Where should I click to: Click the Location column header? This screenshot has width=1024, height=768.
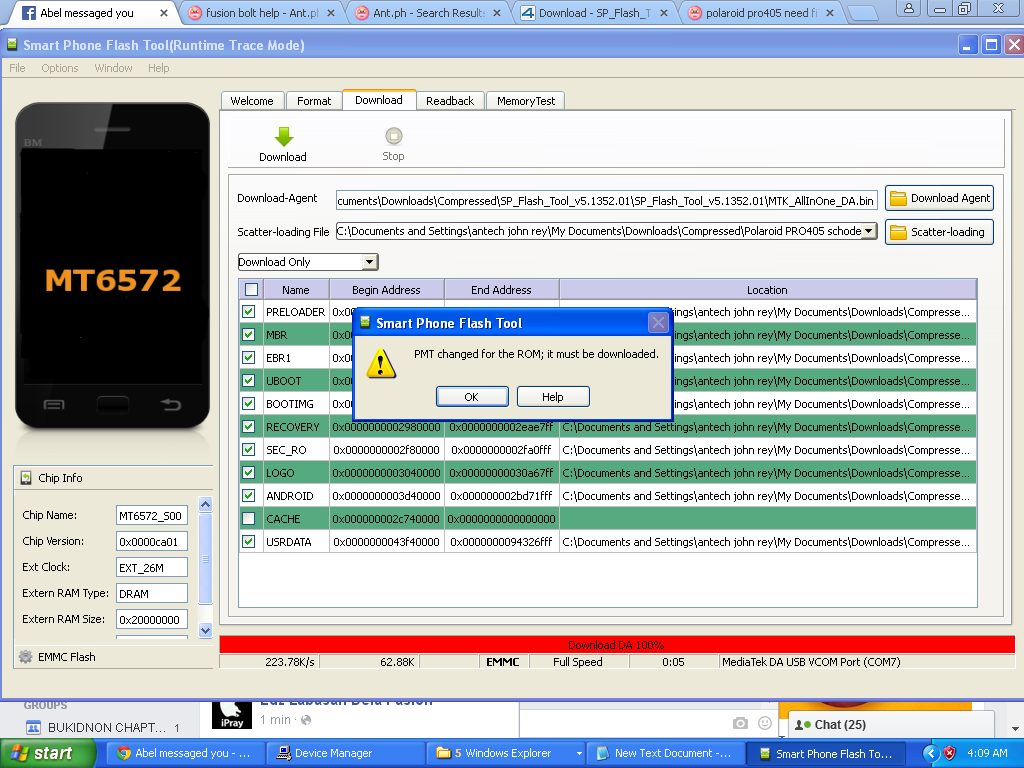(x=767, y=290)
